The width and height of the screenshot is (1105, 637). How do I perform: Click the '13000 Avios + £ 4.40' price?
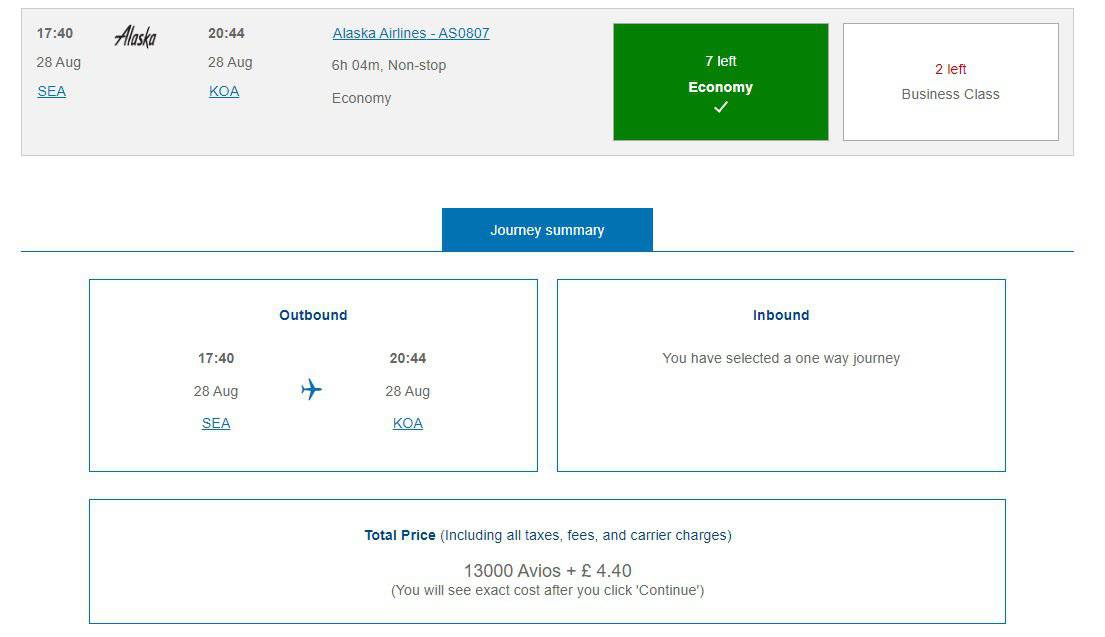(548, 570)
